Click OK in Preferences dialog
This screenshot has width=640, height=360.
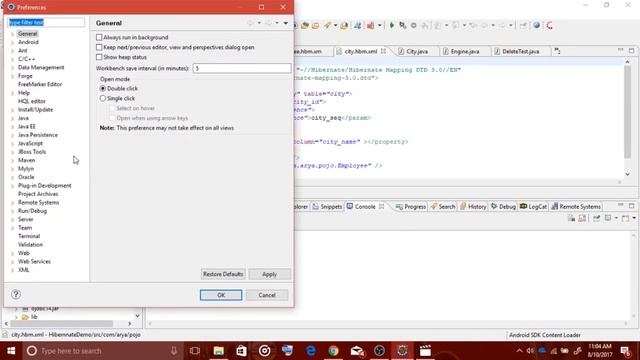click(221, 295)
